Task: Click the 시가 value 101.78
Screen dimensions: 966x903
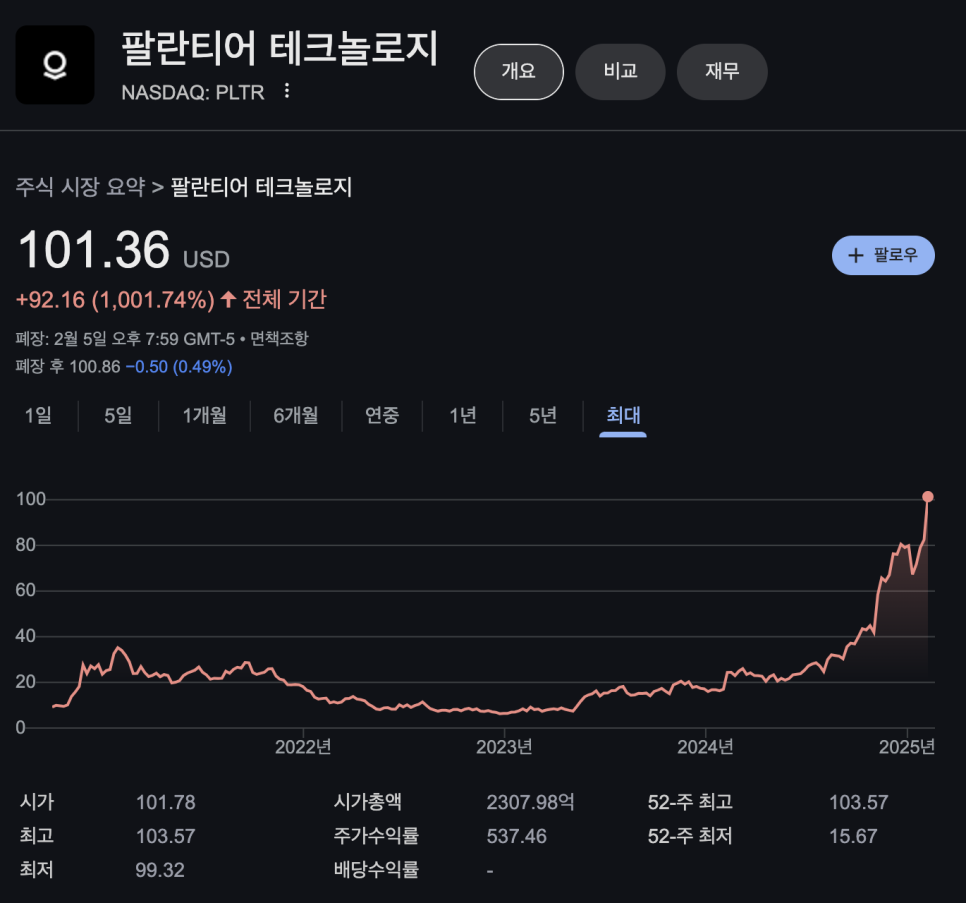Action: click(x=166, y=802)
